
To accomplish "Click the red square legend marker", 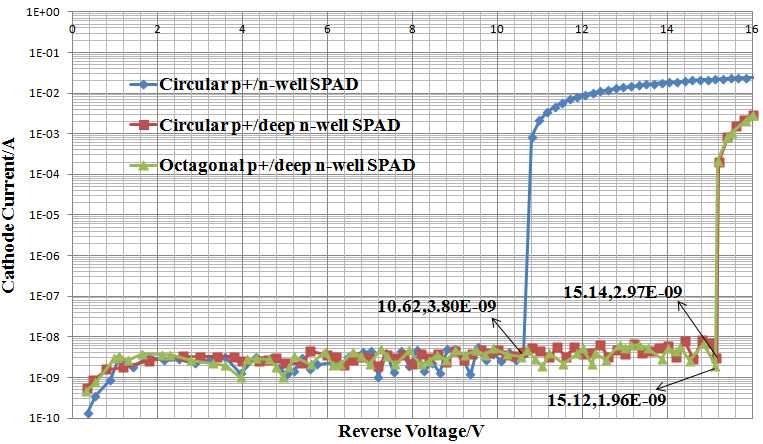I will pos(144,125).
